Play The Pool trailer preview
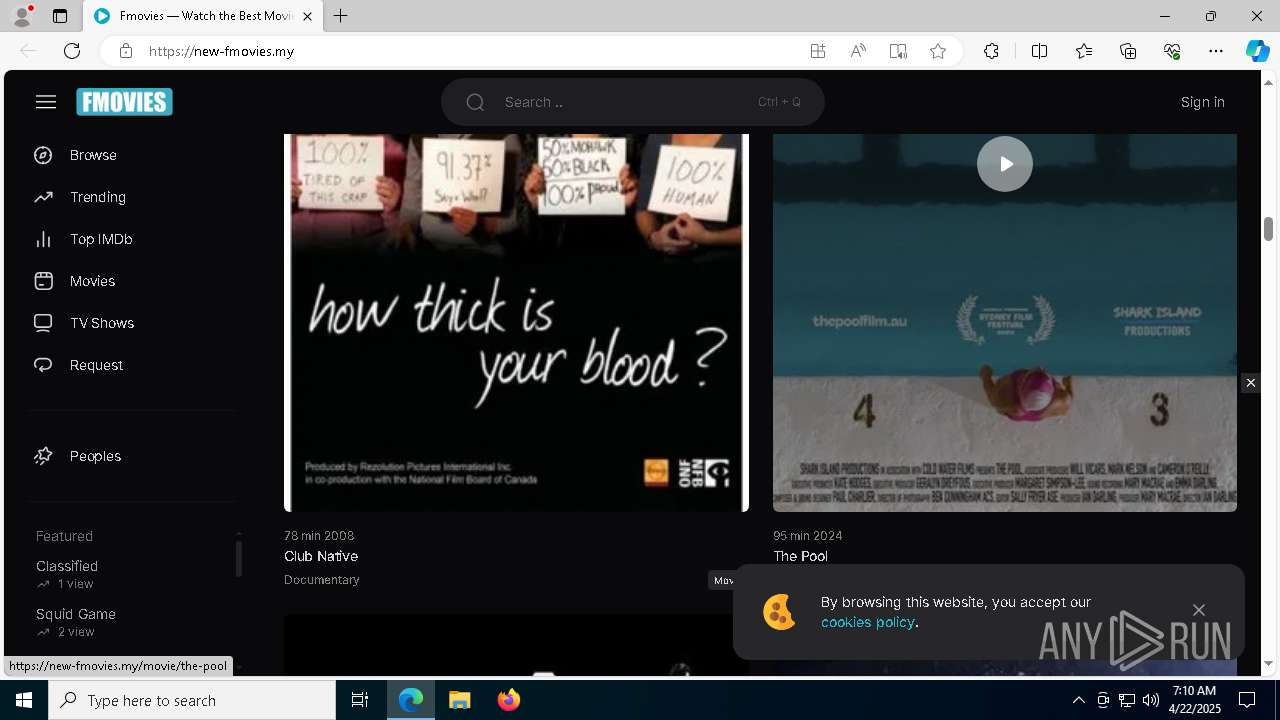 [1004, 164]
